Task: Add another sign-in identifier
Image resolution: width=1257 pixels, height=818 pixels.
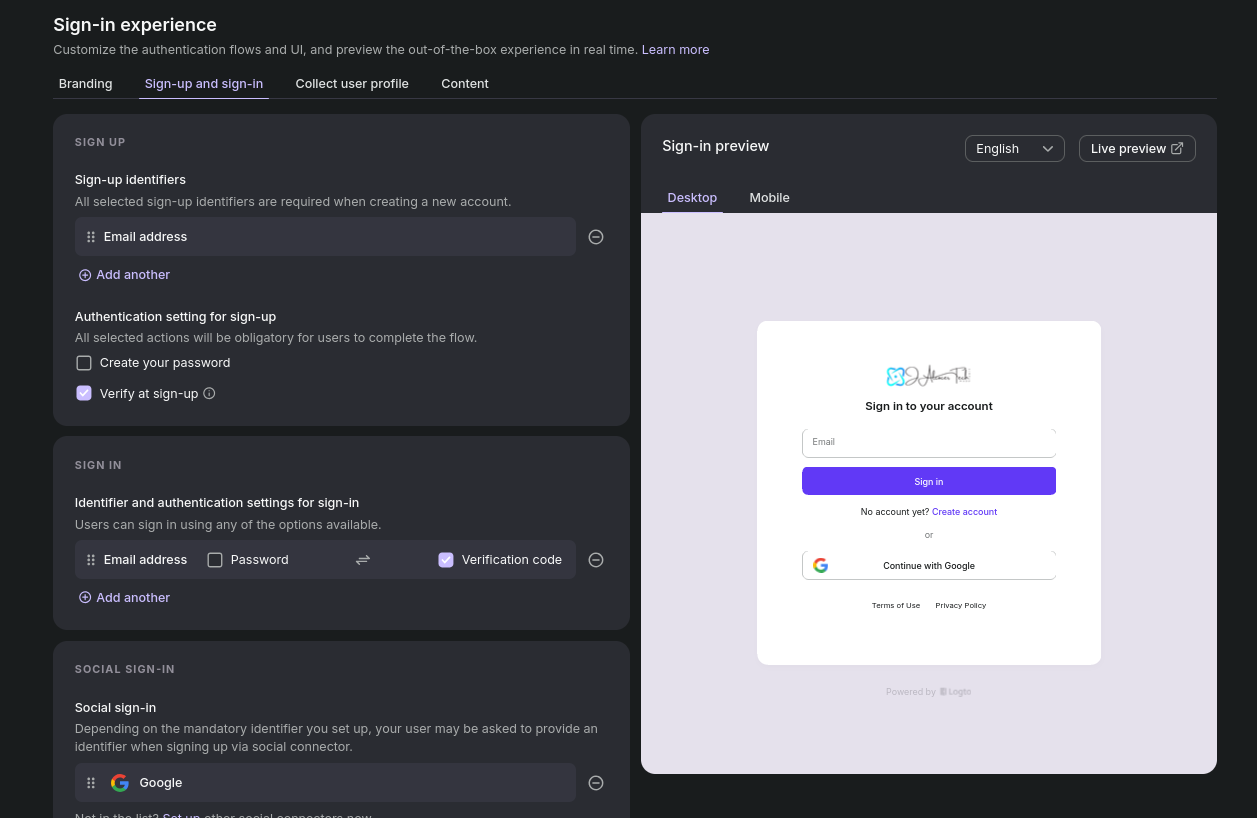Action: point(125,598)
